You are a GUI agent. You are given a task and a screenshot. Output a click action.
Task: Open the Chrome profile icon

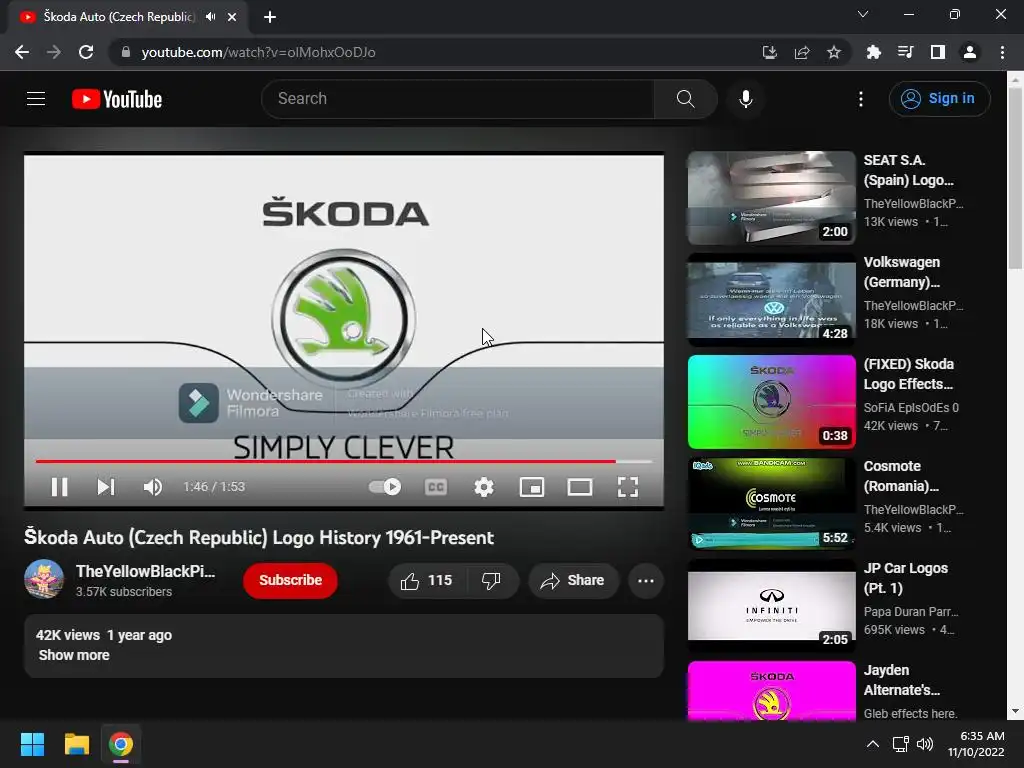pyautogui.click(x=970, y=52)
